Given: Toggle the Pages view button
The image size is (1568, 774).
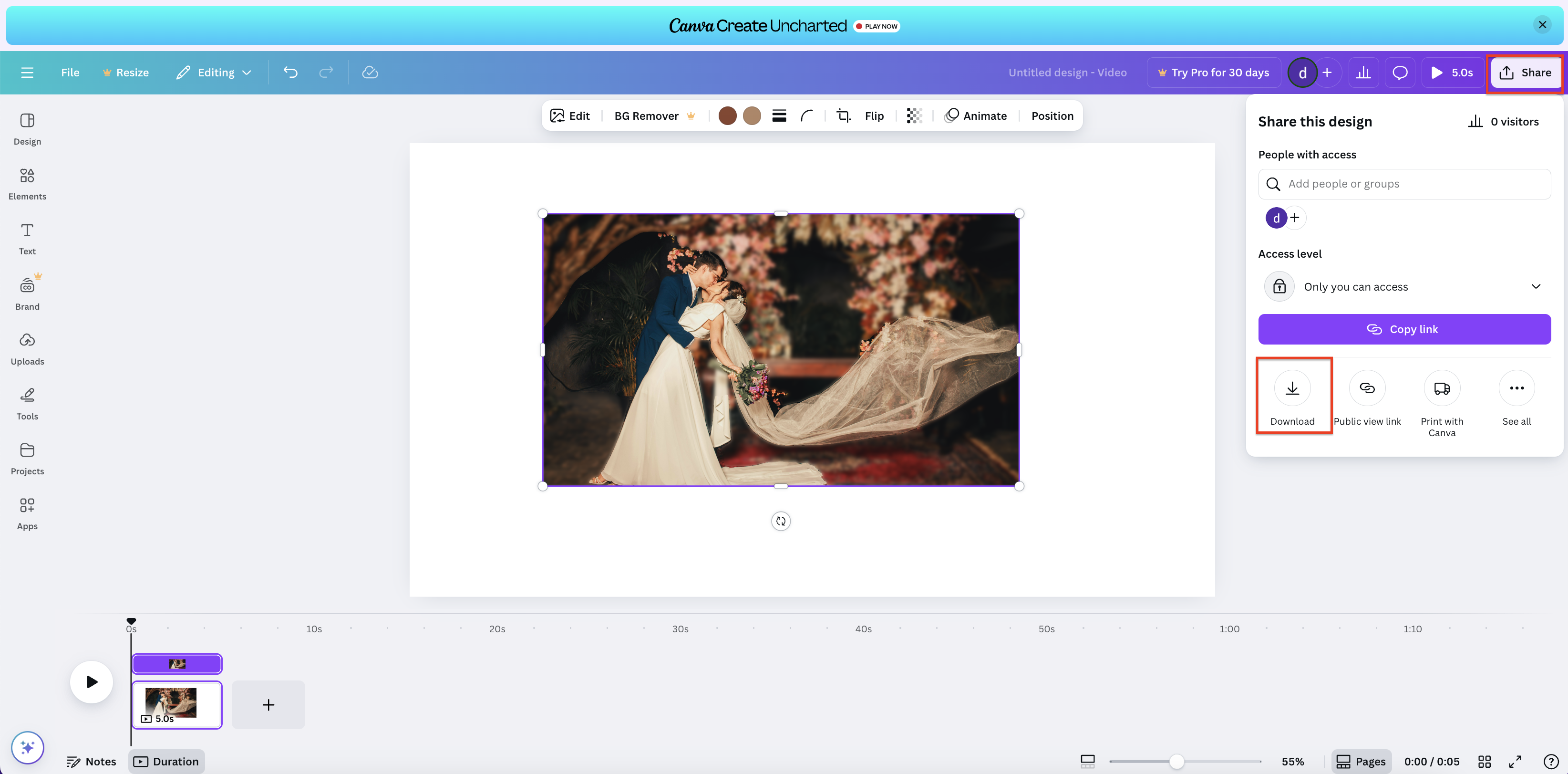Looking at the screenshot, I should point(1361,761).
